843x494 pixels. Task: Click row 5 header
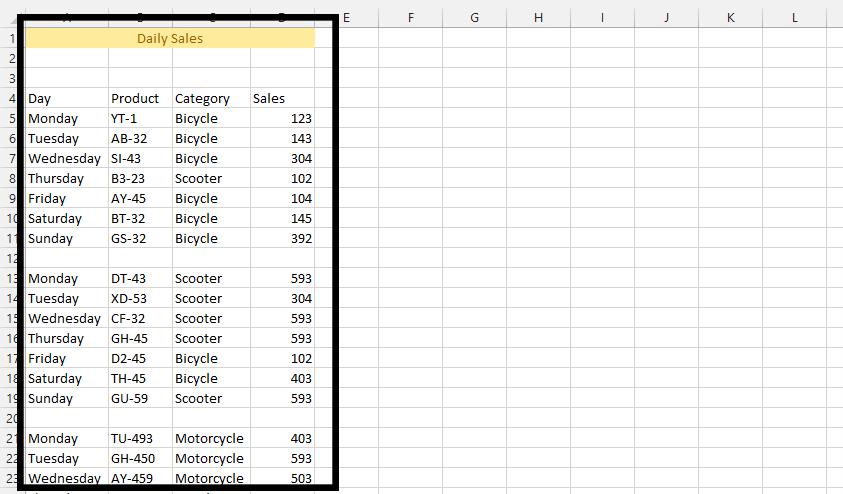point(12,118)
